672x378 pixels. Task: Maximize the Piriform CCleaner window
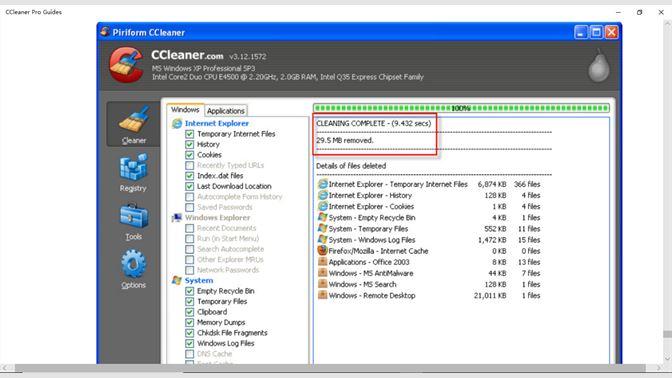596,32
